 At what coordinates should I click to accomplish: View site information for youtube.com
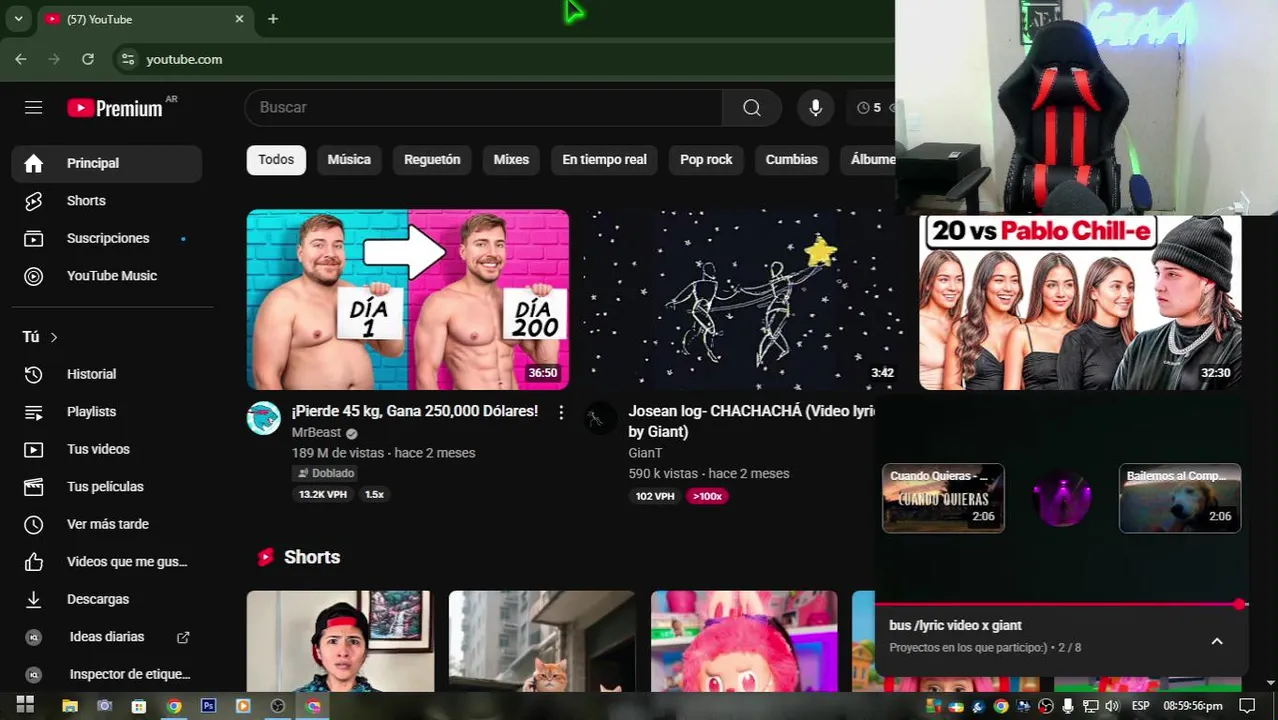(x=127, y=59)
